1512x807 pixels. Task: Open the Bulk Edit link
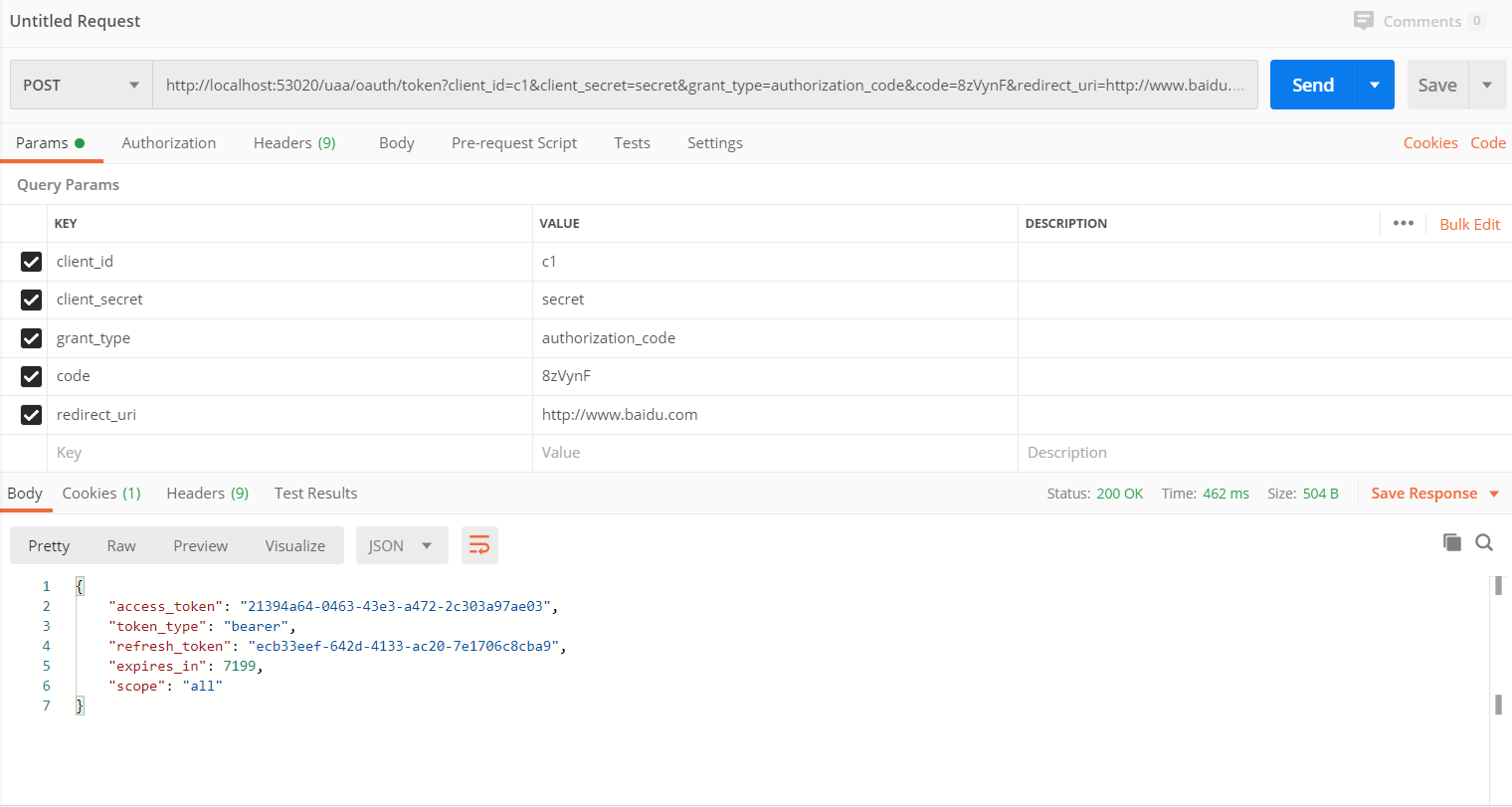point(1469,224)
